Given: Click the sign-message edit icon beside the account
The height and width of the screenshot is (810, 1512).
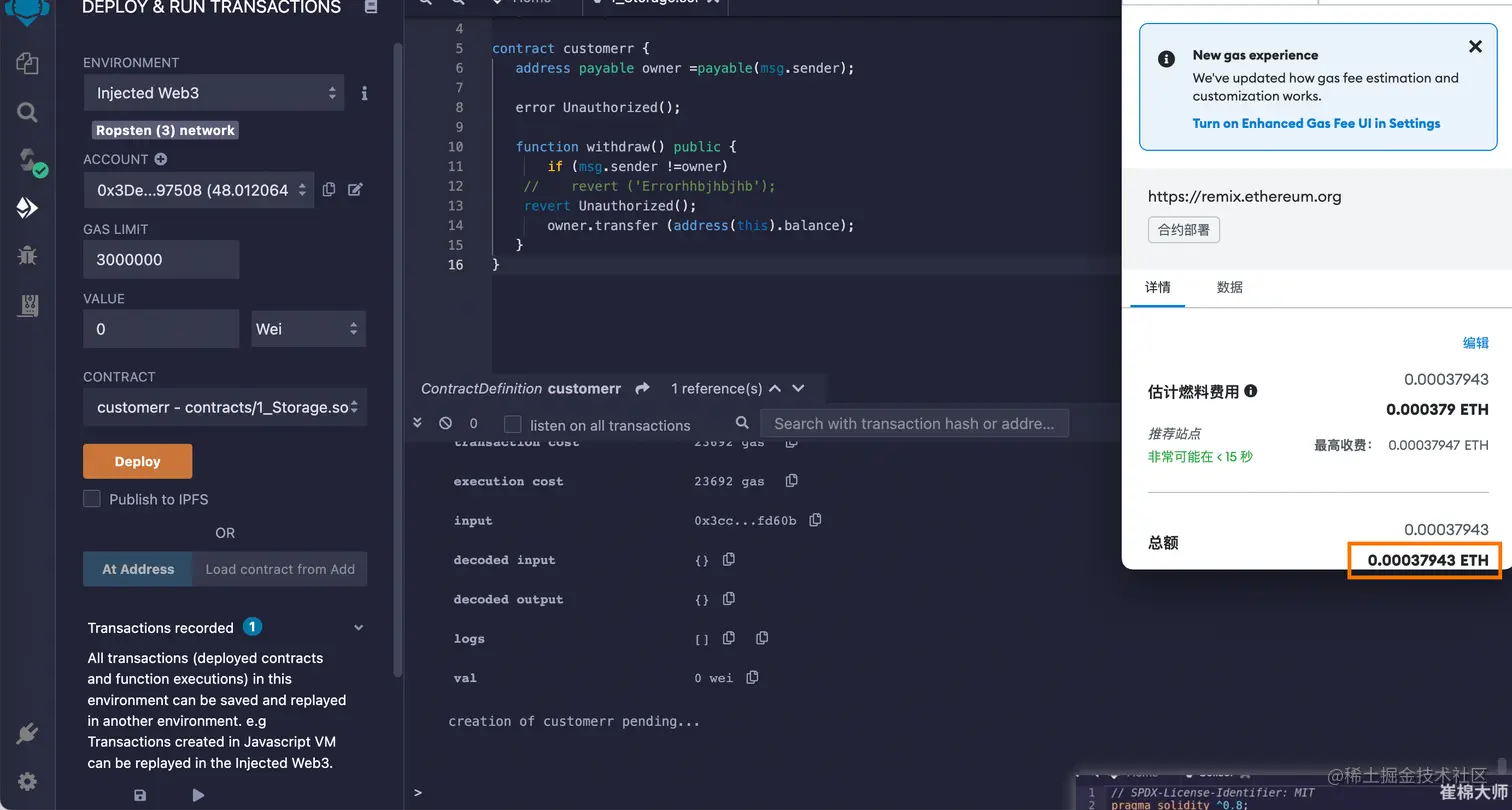Looking at the screenshot, I should (355, 189).
